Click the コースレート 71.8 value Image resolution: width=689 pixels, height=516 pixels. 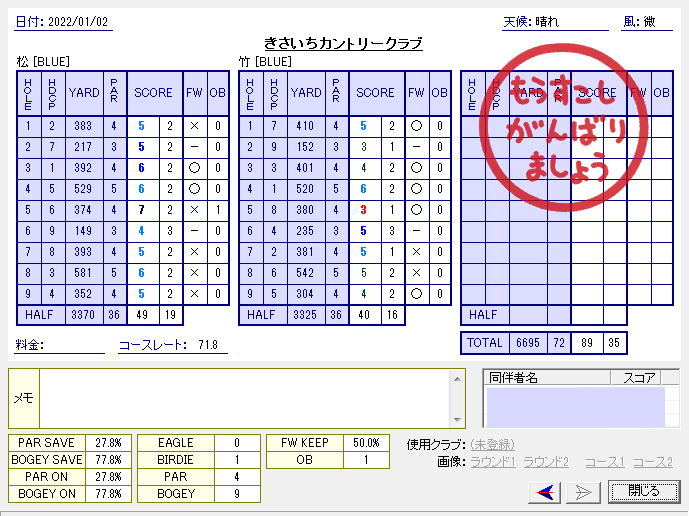coord(206,346)
